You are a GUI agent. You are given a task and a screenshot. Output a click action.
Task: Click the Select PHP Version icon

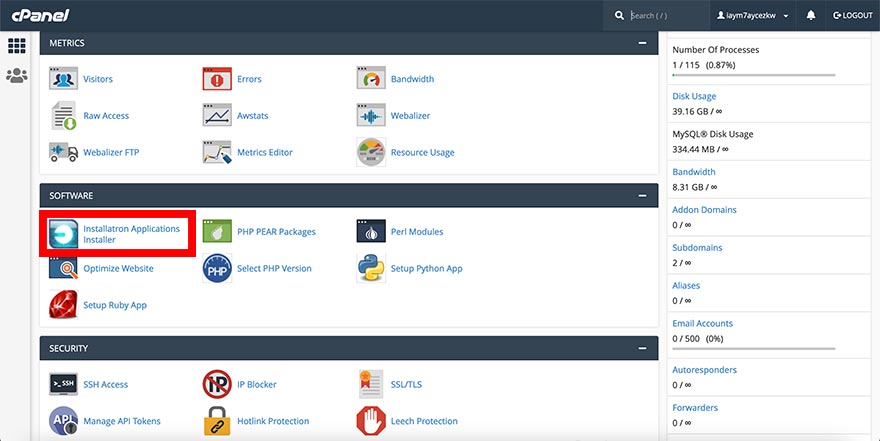pyautogui.click(x=217, y=268)
